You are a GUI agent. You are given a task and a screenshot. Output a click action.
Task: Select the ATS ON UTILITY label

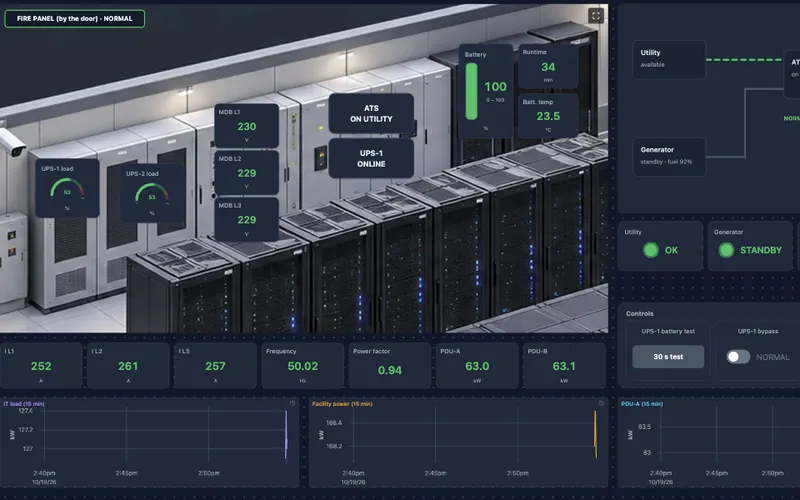(371, 113)
